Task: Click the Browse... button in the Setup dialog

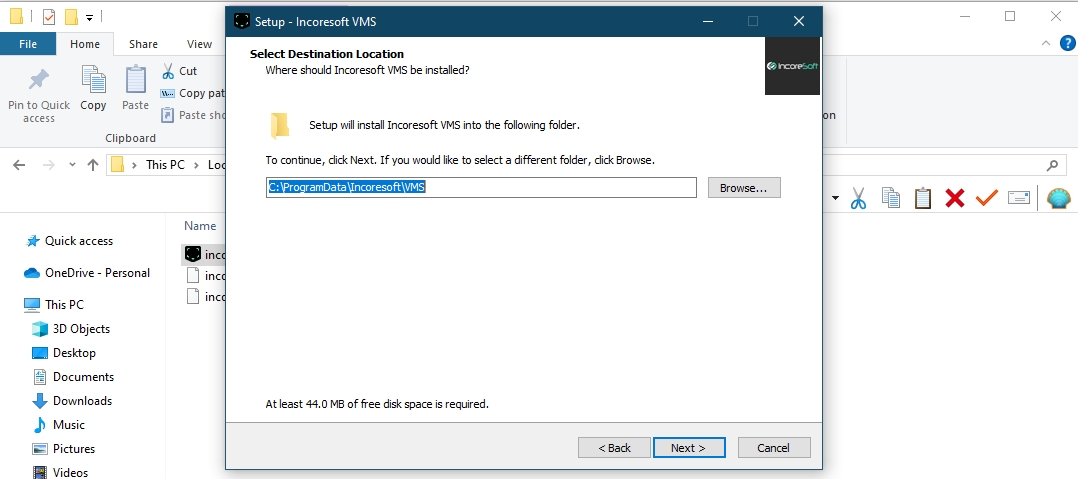Action: pos(744,188)
